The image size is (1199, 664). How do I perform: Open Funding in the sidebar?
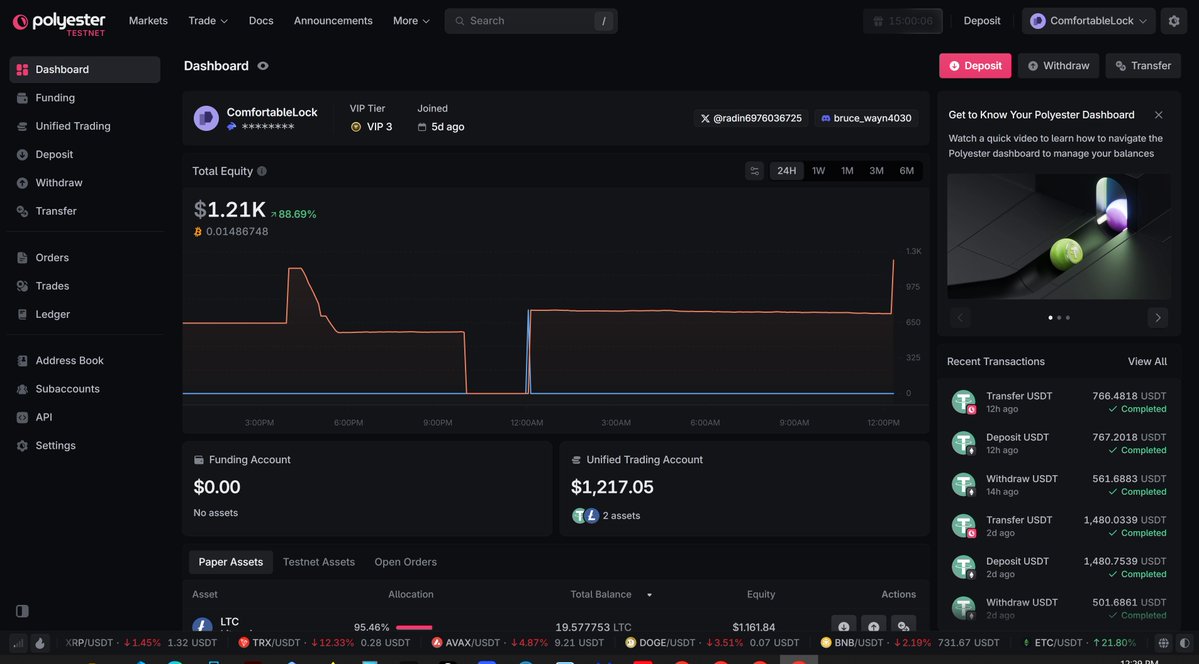click(85, 98)
